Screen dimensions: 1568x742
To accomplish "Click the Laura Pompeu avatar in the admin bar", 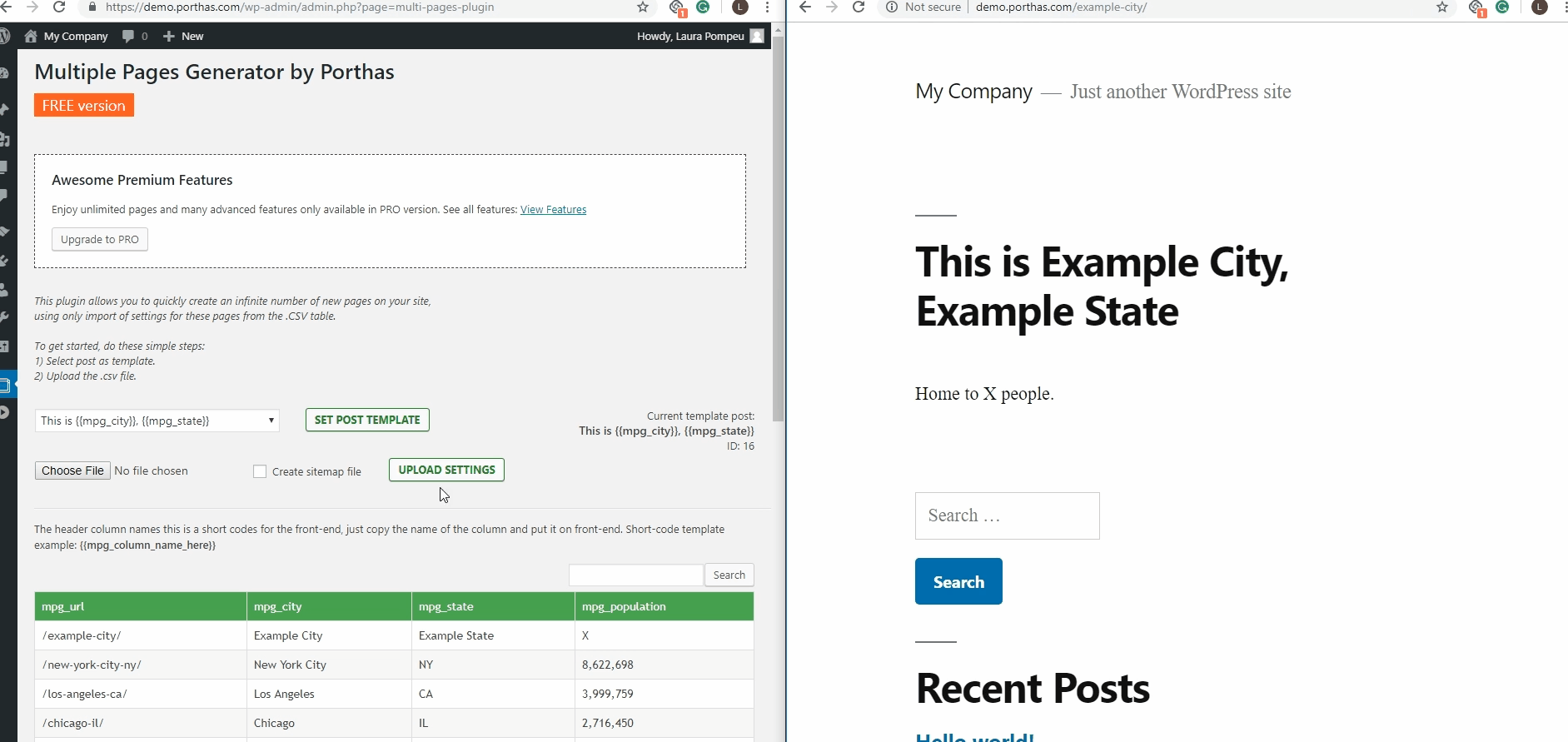I will coord(756,36).
